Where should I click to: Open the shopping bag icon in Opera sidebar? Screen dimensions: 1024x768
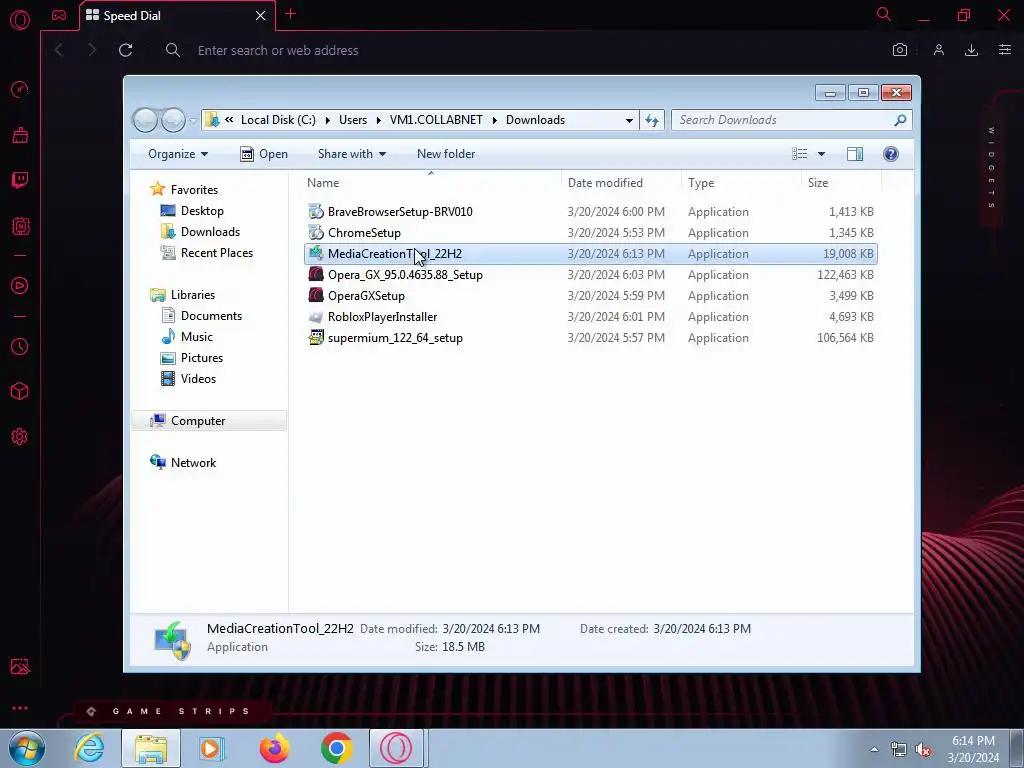[20, 135]
